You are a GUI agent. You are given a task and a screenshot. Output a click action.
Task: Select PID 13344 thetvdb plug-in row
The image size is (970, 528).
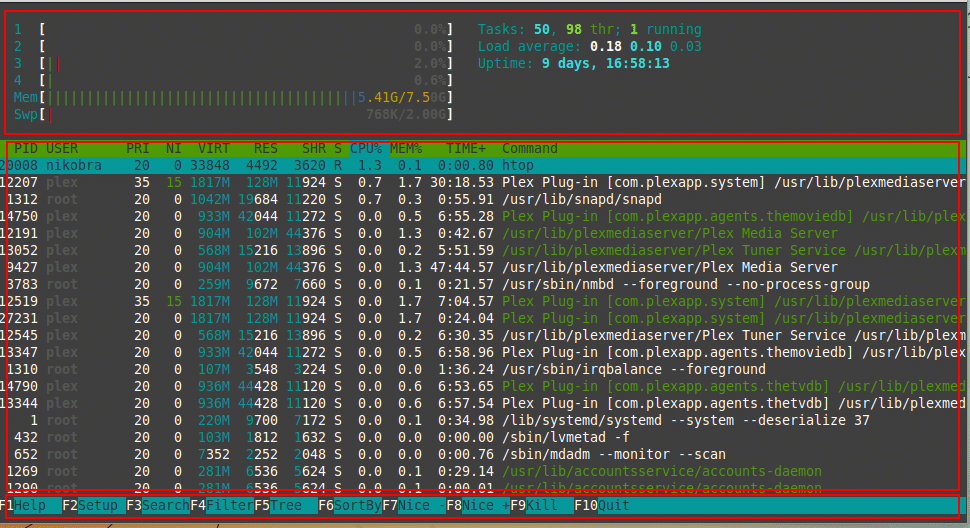coord(483,403)
